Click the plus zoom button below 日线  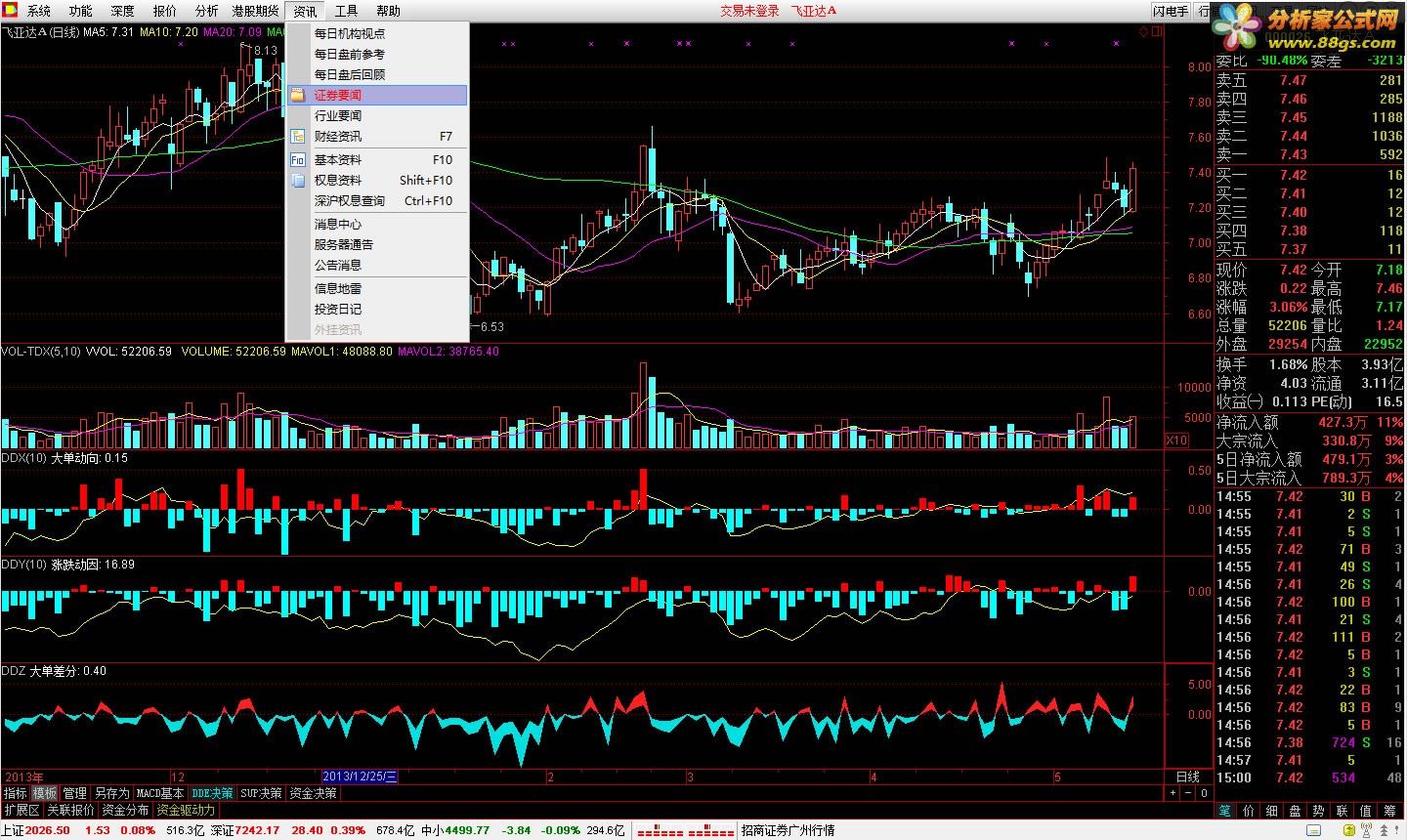pos(1172,793)
